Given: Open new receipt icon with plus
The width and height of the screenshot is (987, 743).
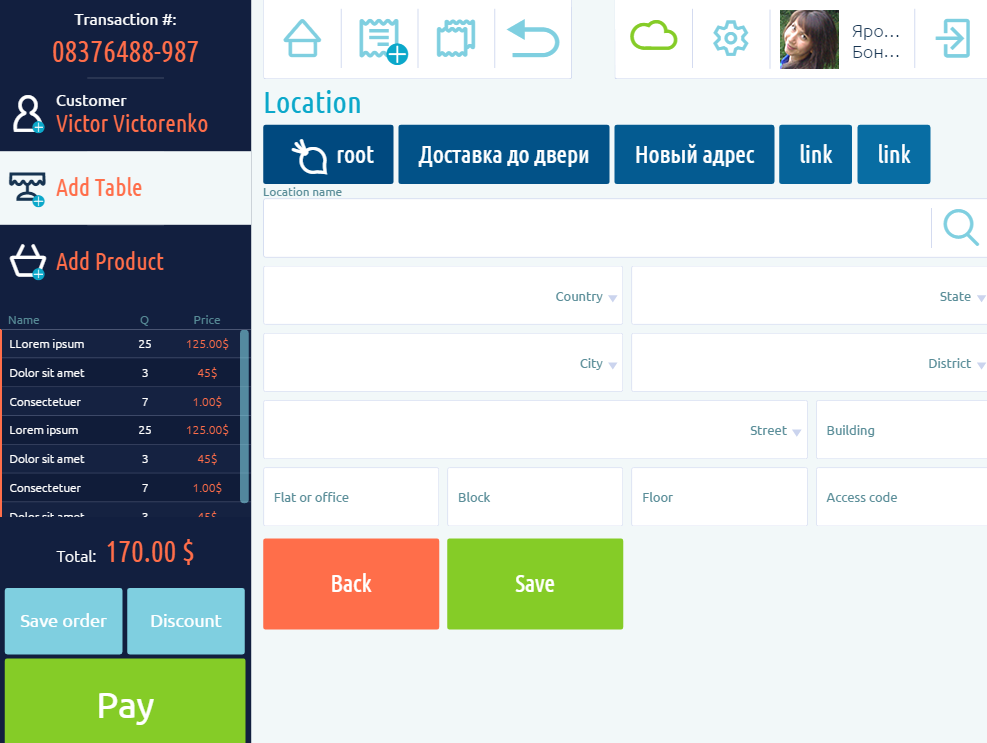Looking at the screenshot, I should 380,40.
